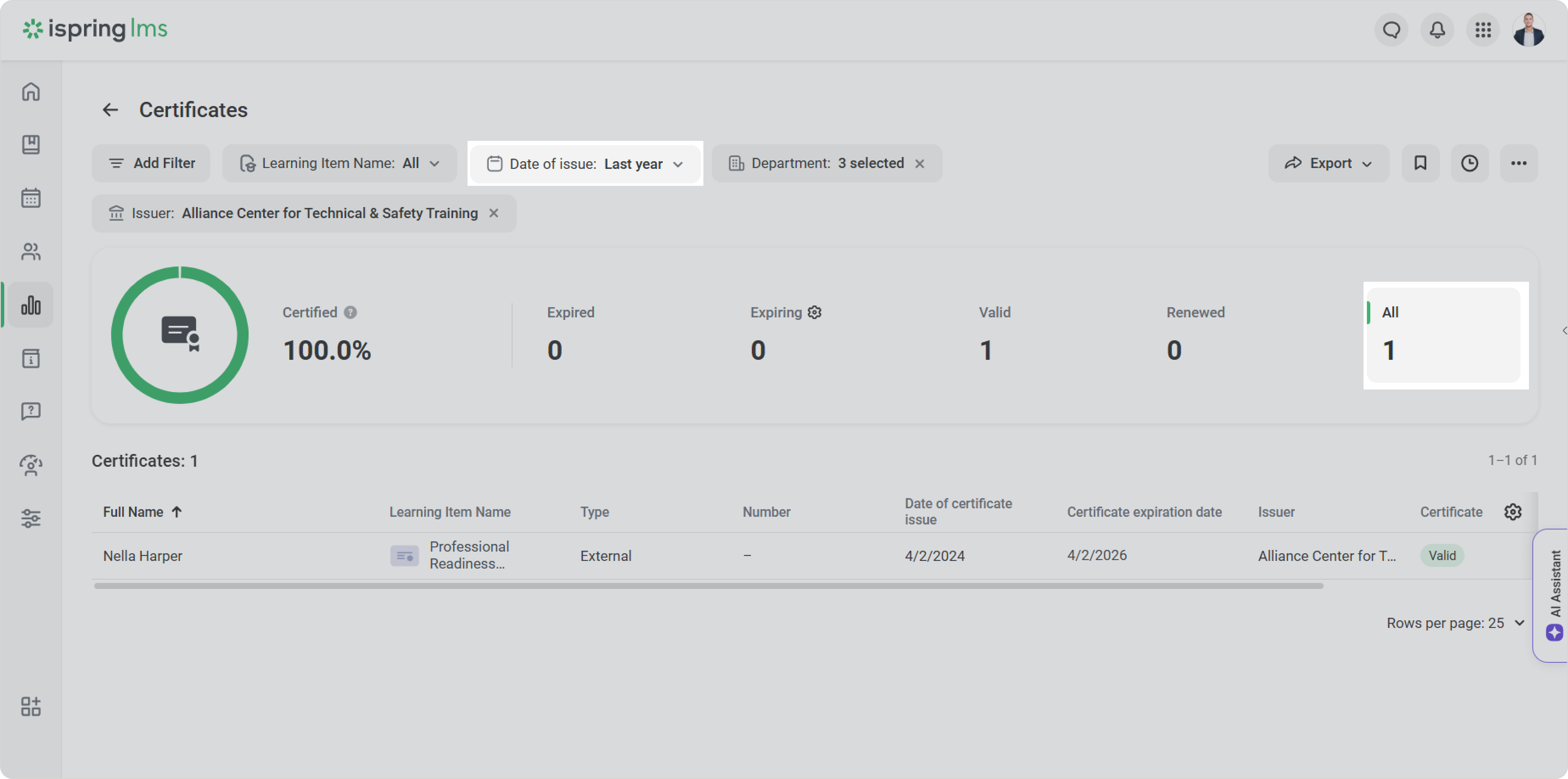Click the horizontal table scrollbar
1568x779 pixels.
[708, 586]
